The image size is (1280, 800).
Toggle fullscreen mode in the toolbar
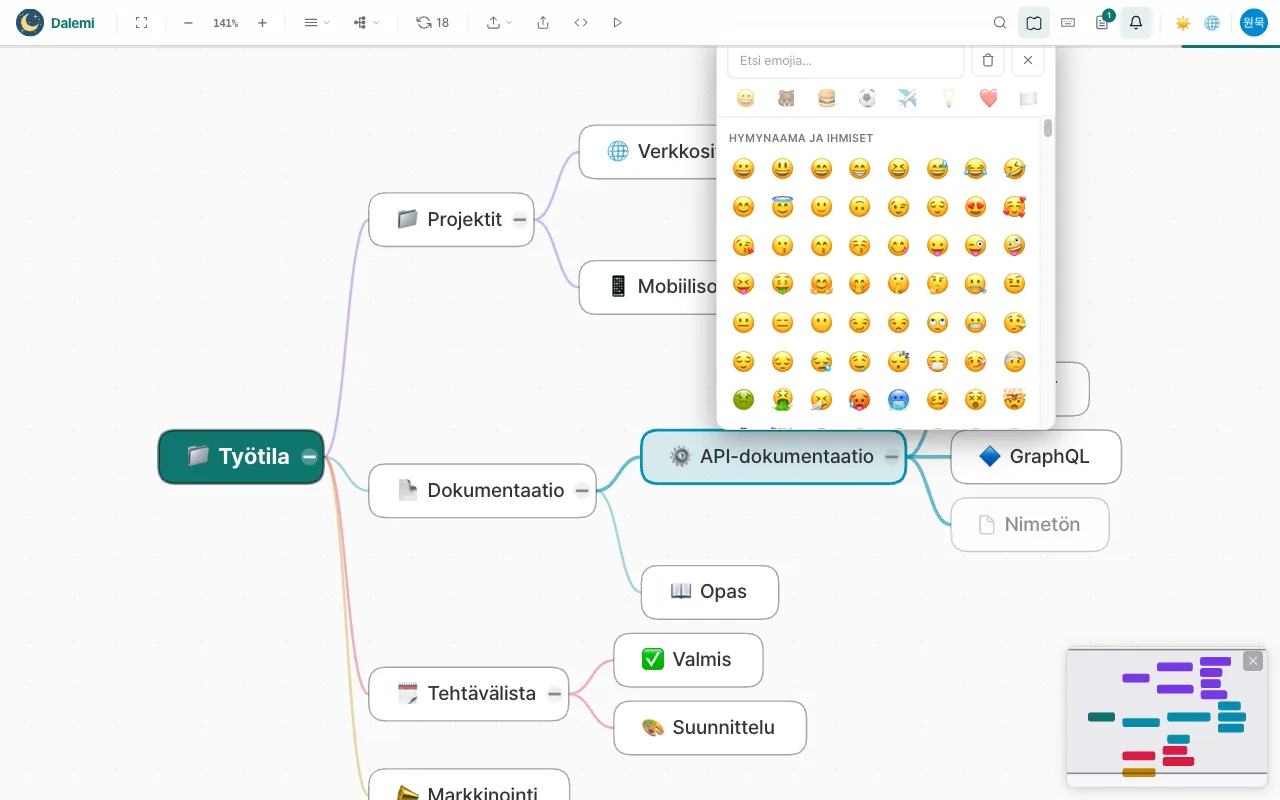[x=141, y=22]
